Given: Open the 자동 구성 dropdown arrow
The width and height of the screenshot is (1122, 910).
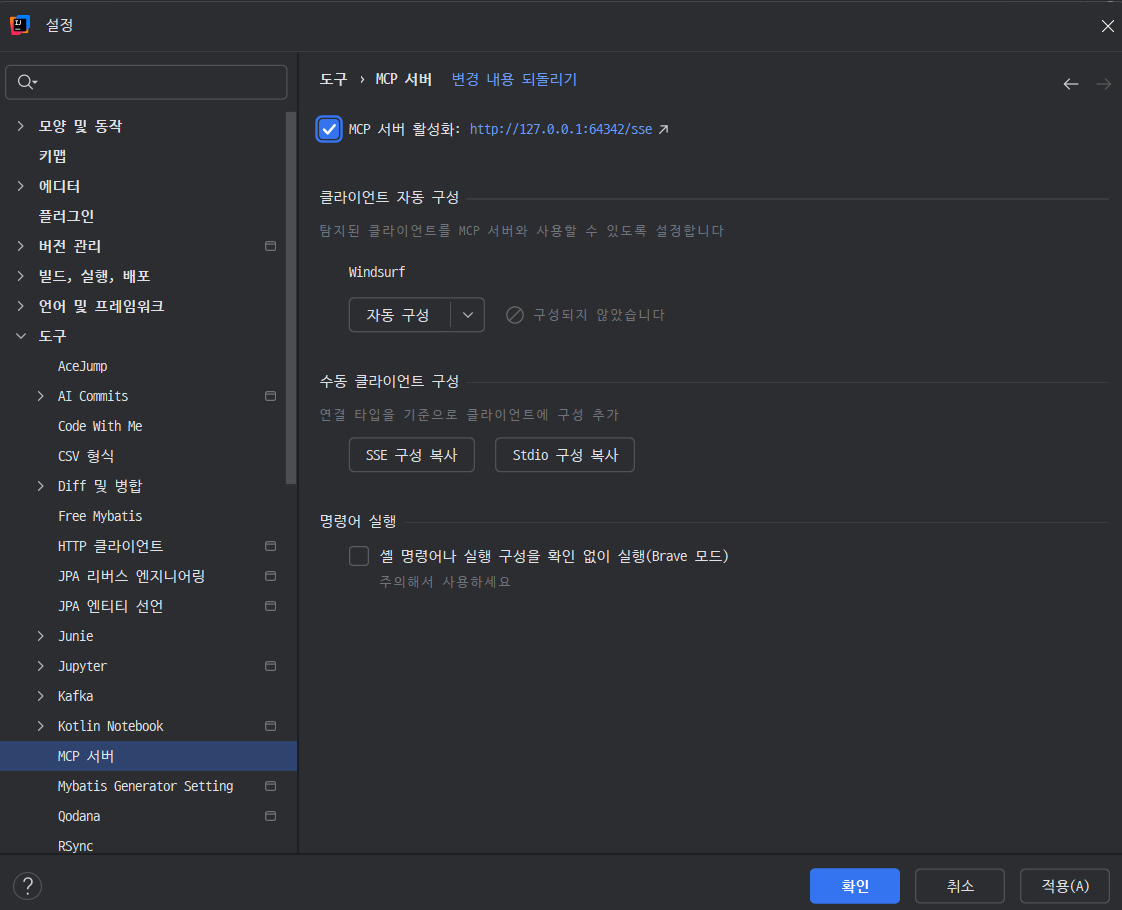Looking at the screenshot, I should pos(468,315).
